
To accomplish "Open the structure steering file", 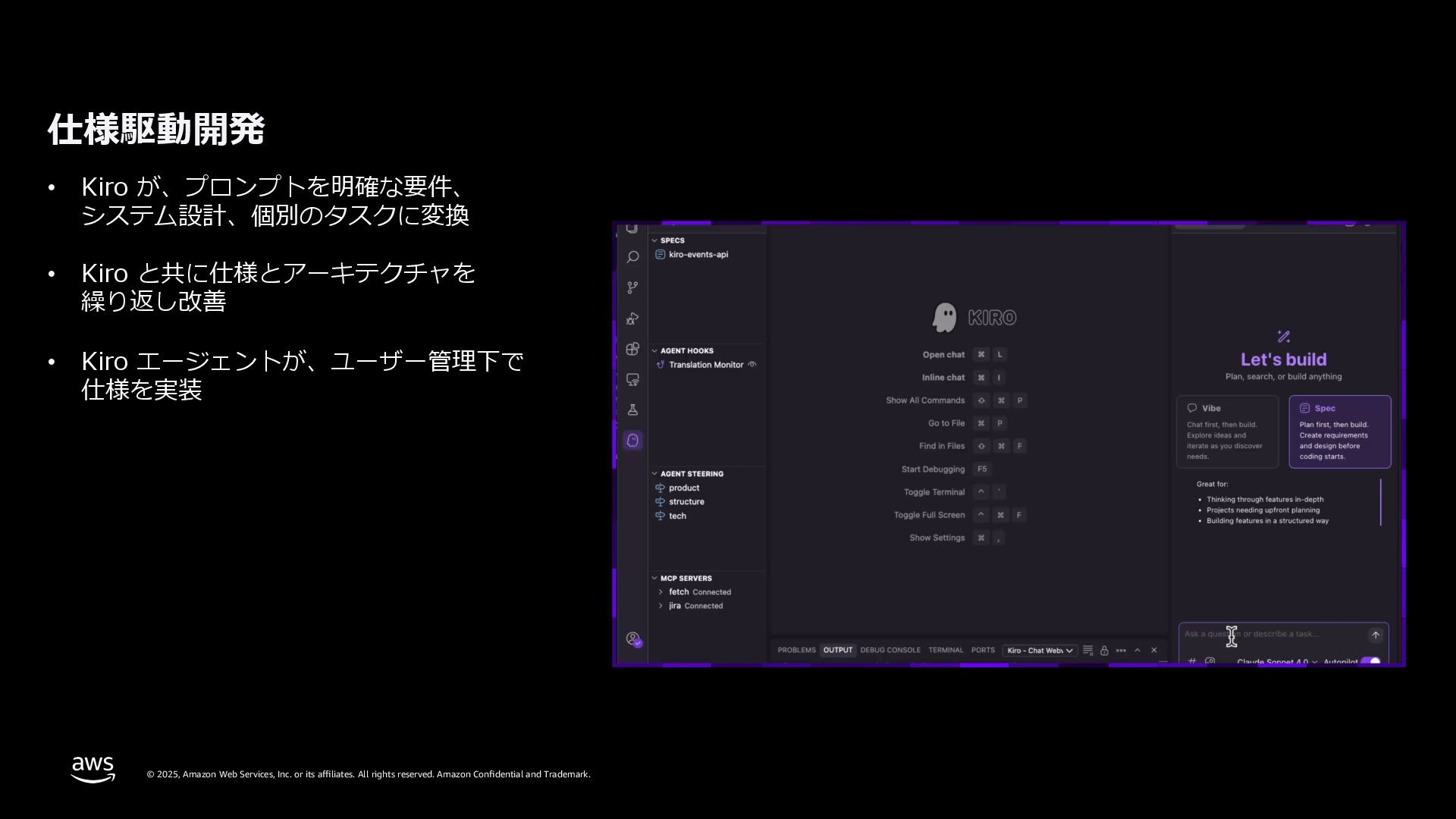I will click(686, 502).
